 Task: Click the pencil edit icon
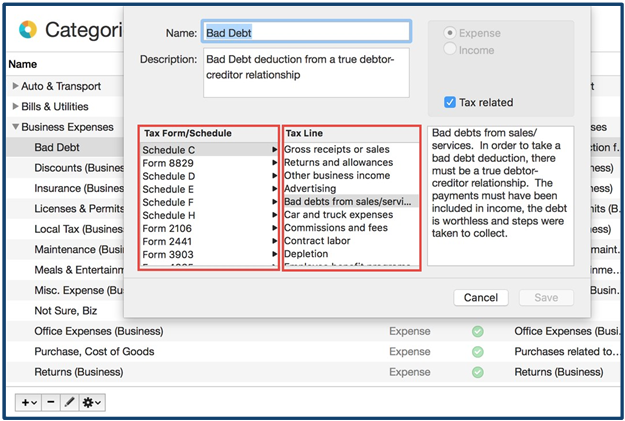(69, 401)
